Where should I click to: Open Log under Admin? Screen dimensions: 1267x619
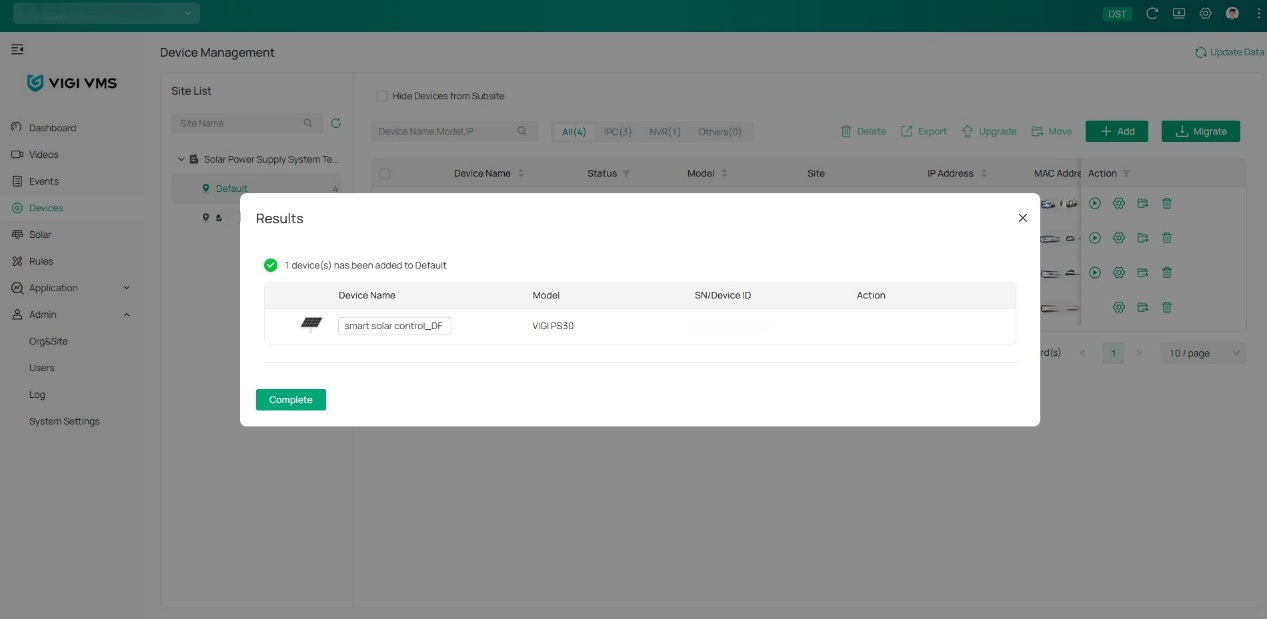tap(37, 395)
